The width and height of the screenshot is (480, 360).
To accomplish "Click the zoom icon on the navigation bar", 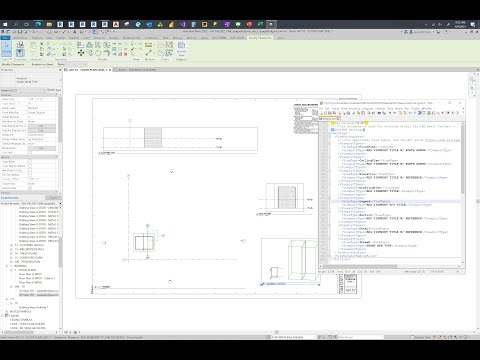I will tap(472, 88).
